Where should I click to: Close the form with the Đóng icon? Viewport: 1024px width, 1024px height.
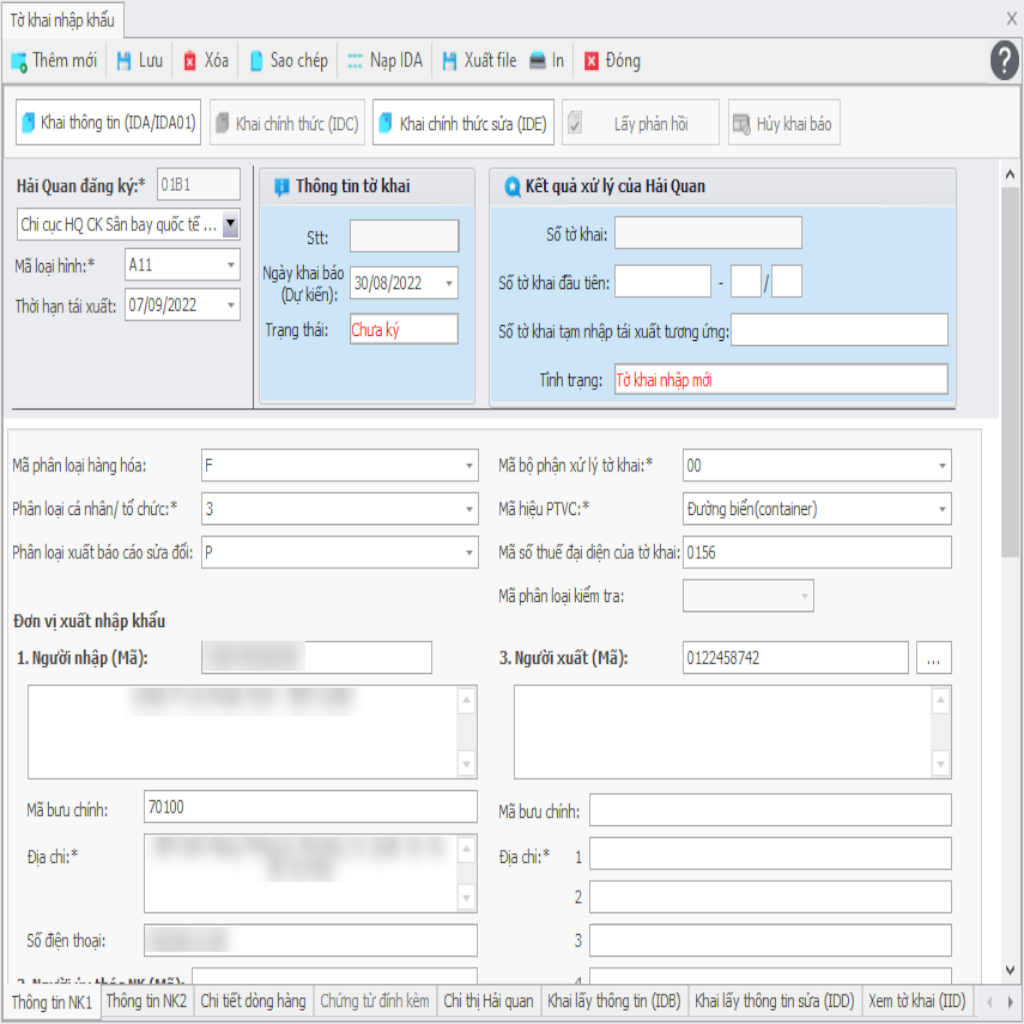591,61
